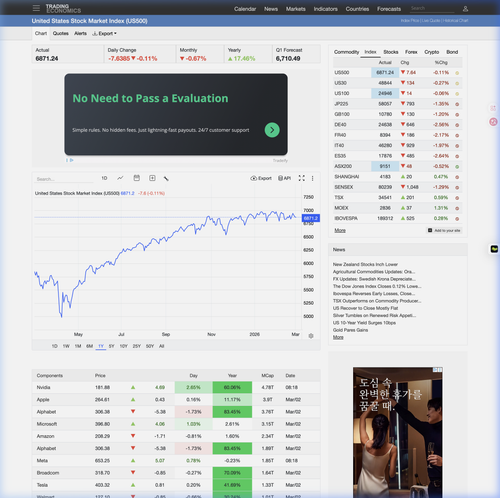Click the black and yellow floating widget icon
Image resolution: width=500 pixels, height=498 pixels.
pos(494,249)
